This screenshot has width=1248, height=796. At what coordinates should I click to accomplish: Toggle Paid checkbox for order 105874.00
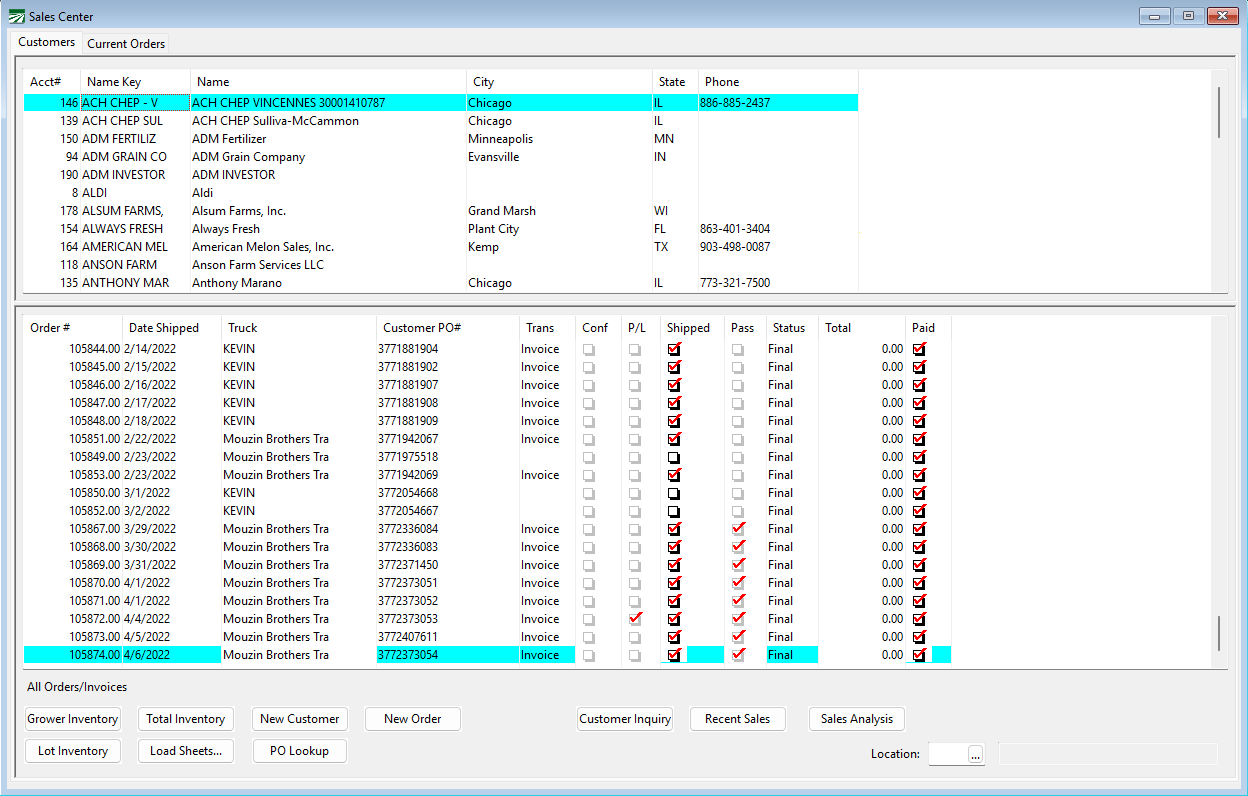point(919,655)
